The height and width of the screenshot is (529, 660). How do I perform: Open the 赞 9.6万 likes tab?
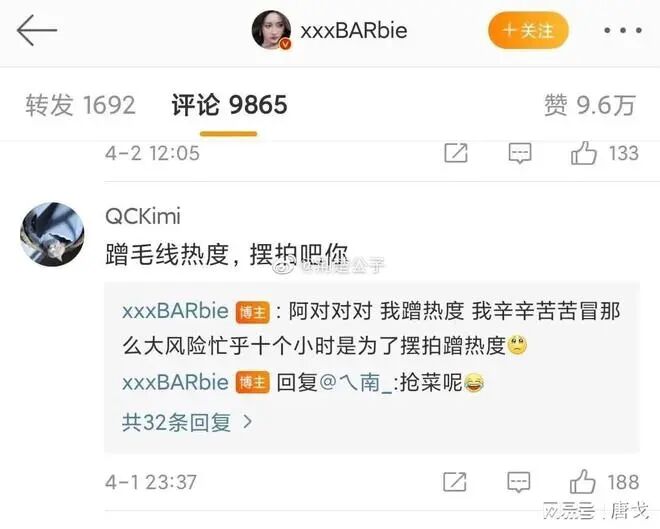click(x=590, y=105)
